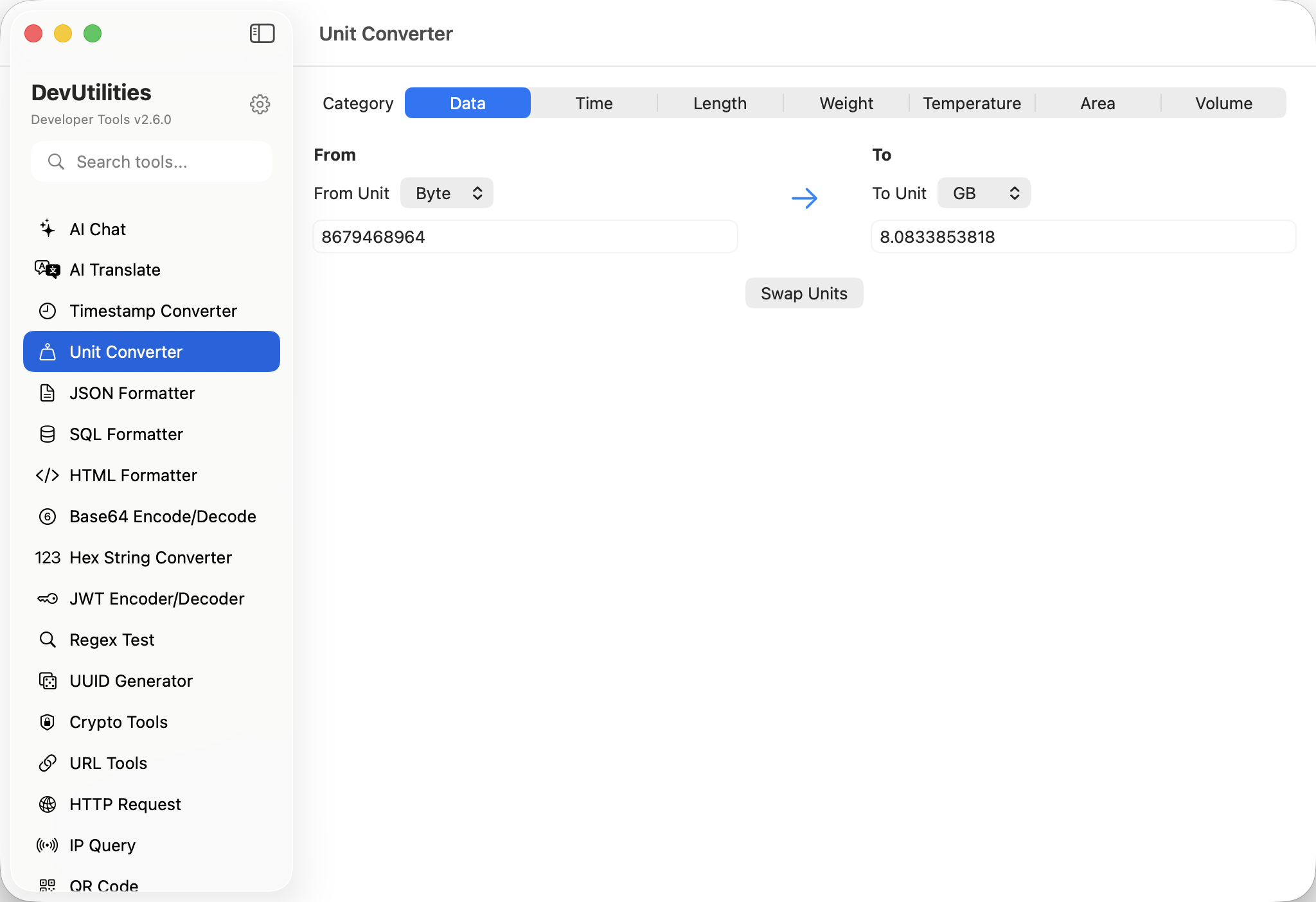Open the Crypto Tools panel
Screen dimensions: 1316x902
coord(118,721)
